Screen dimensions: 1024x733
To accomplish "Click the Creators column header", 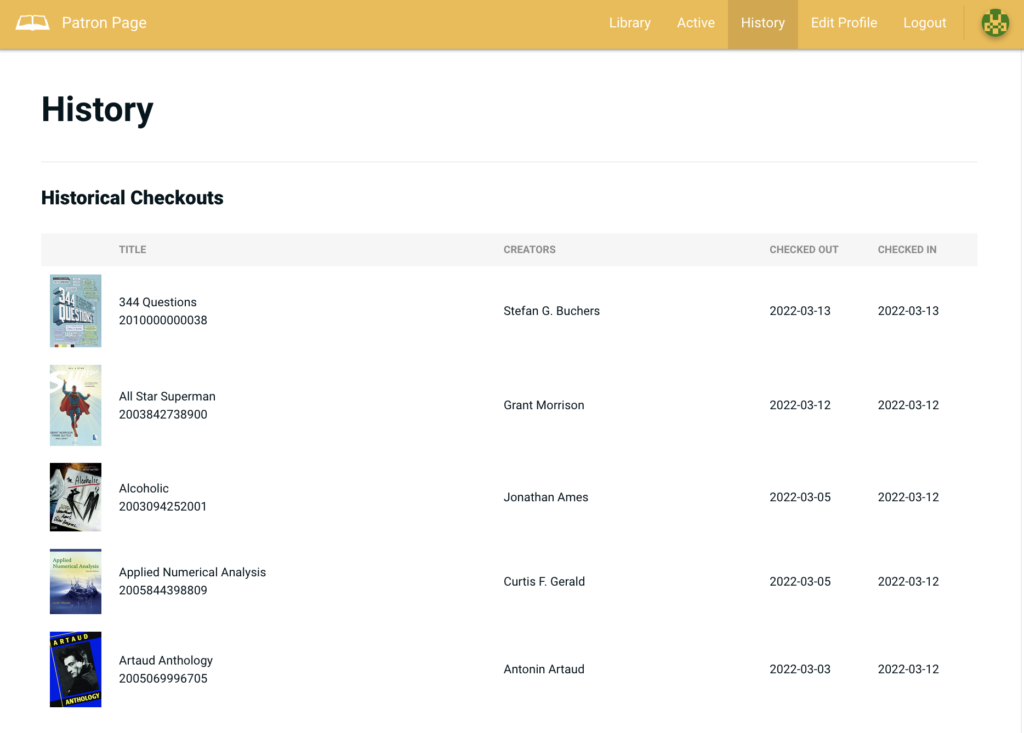I will (529, 249).
